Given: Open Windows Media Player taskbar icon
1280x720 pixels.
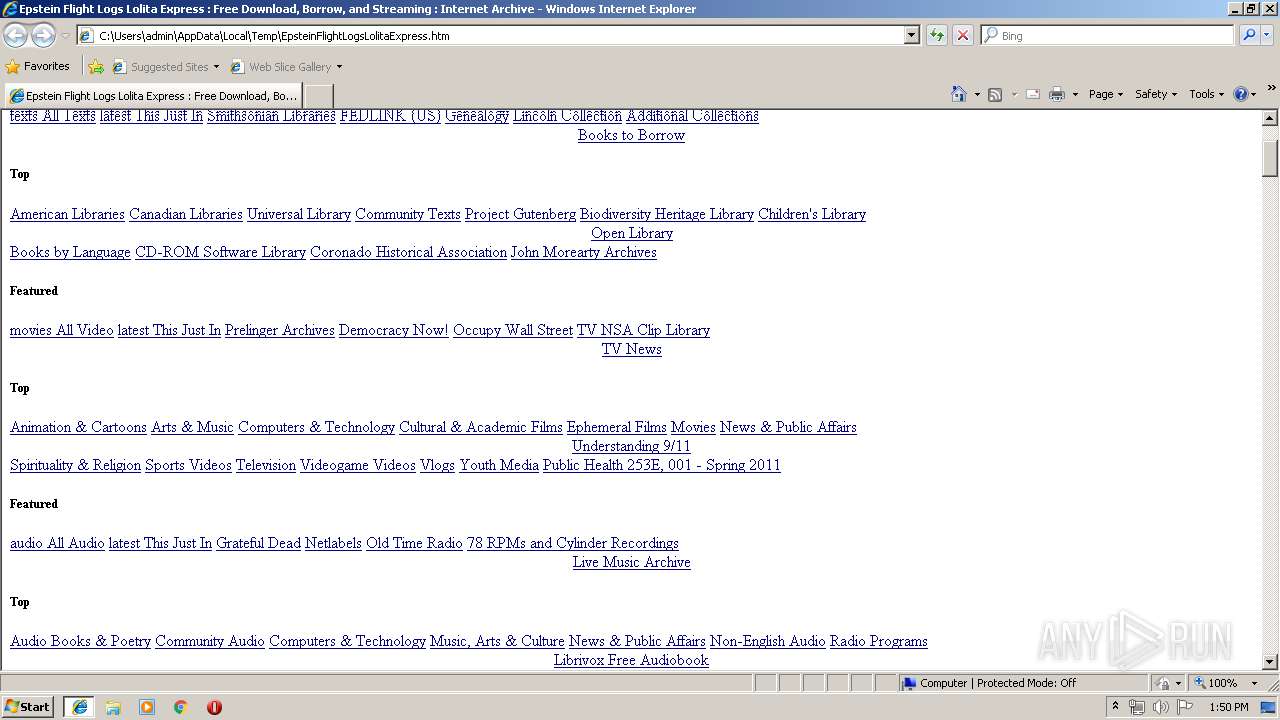Looking at the screenshot, I should click(147, 707).
